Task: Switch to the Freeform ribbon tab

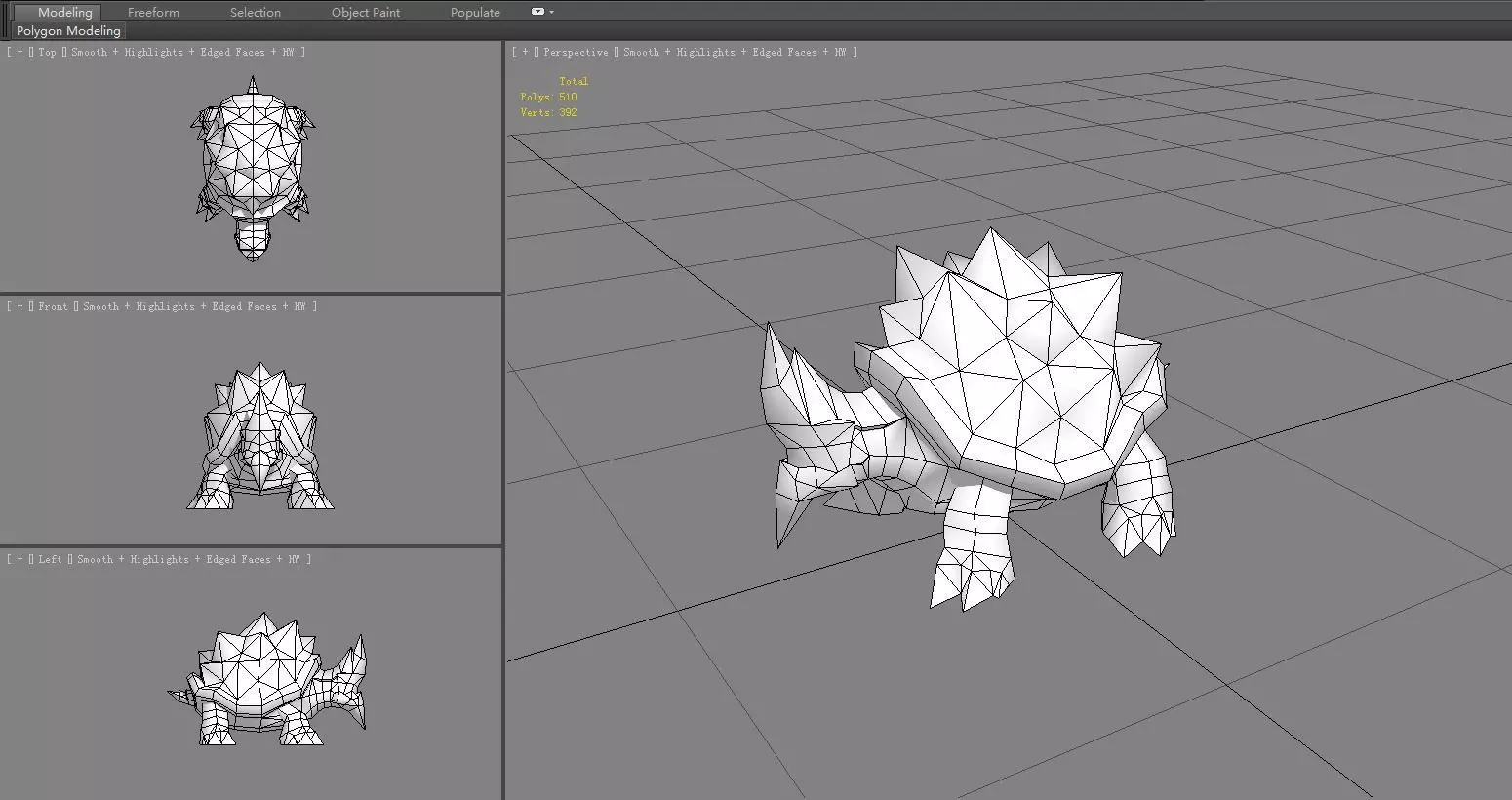Action: 153,12
